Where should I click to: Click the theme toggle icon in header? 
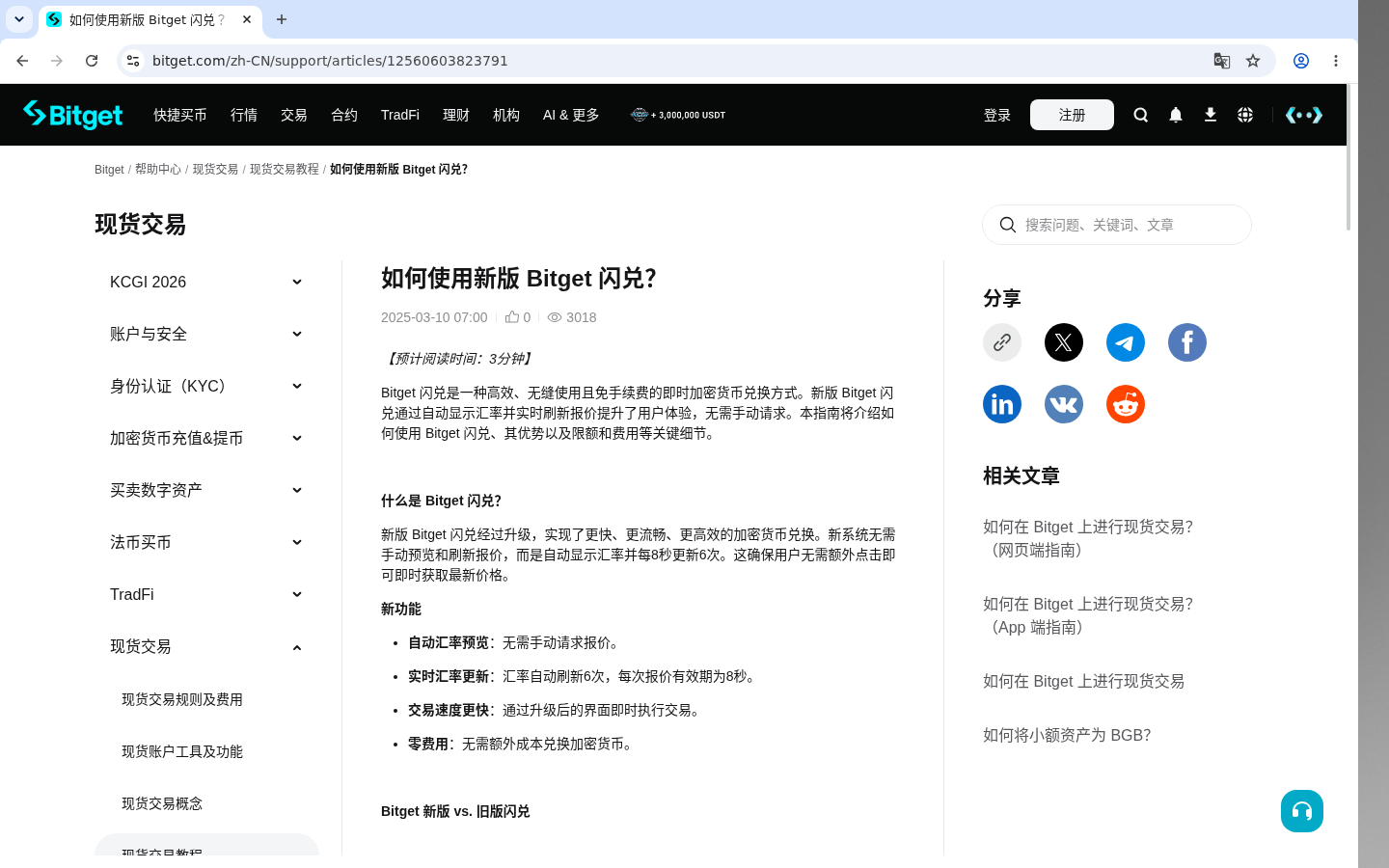(1304, 115)
